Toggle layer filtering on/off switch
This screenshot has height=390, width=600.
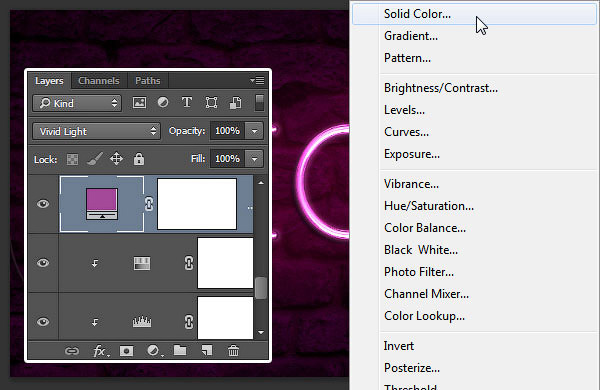point(259,103)
